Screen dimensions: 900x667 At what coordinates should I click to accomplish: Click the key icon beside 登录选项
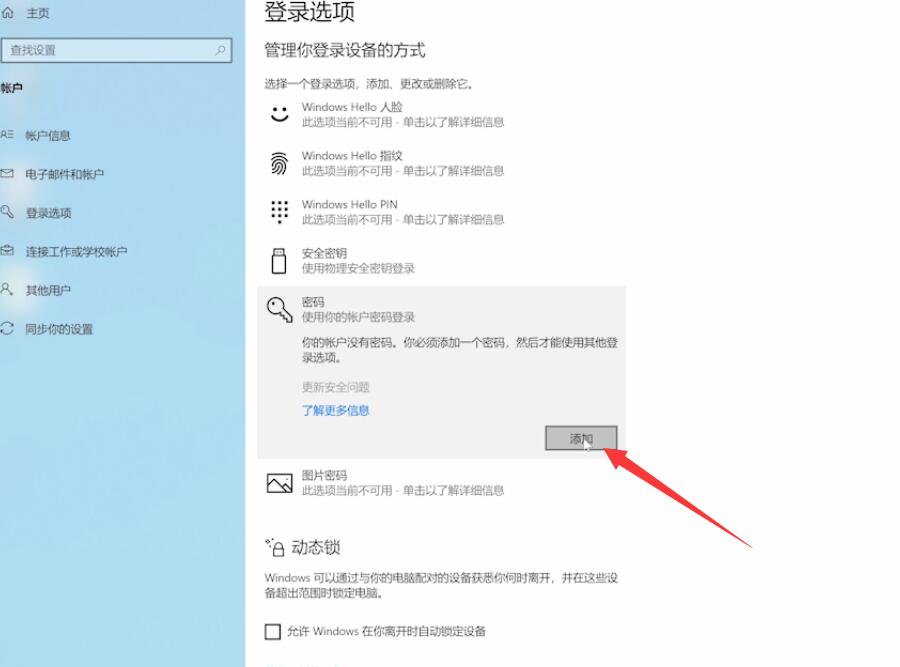tap(7, 212)
